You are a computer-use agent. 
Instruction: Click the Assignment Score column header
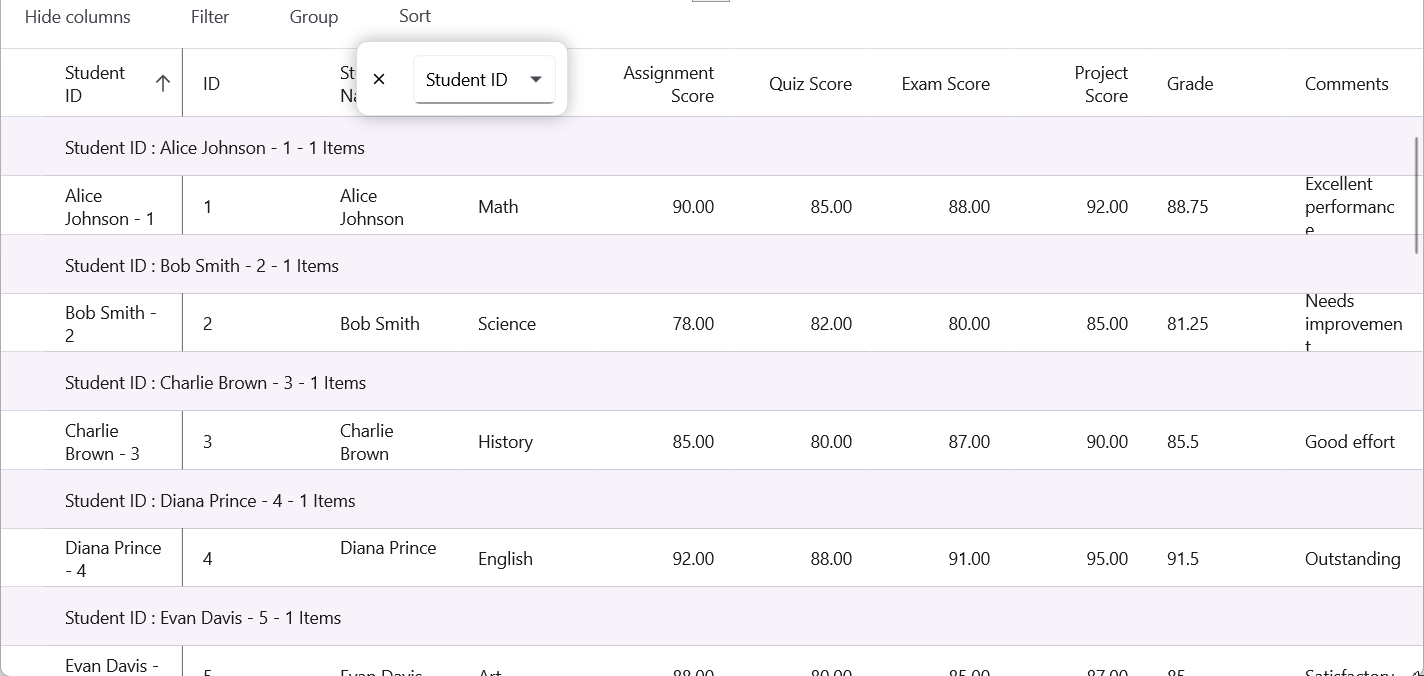(x=668, y=84)
